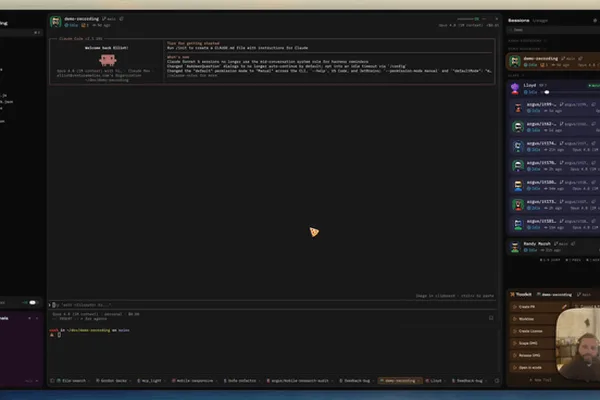Click the Claude prompt input field
Viewport: 600px width, 400px height.
coord(272,305)
